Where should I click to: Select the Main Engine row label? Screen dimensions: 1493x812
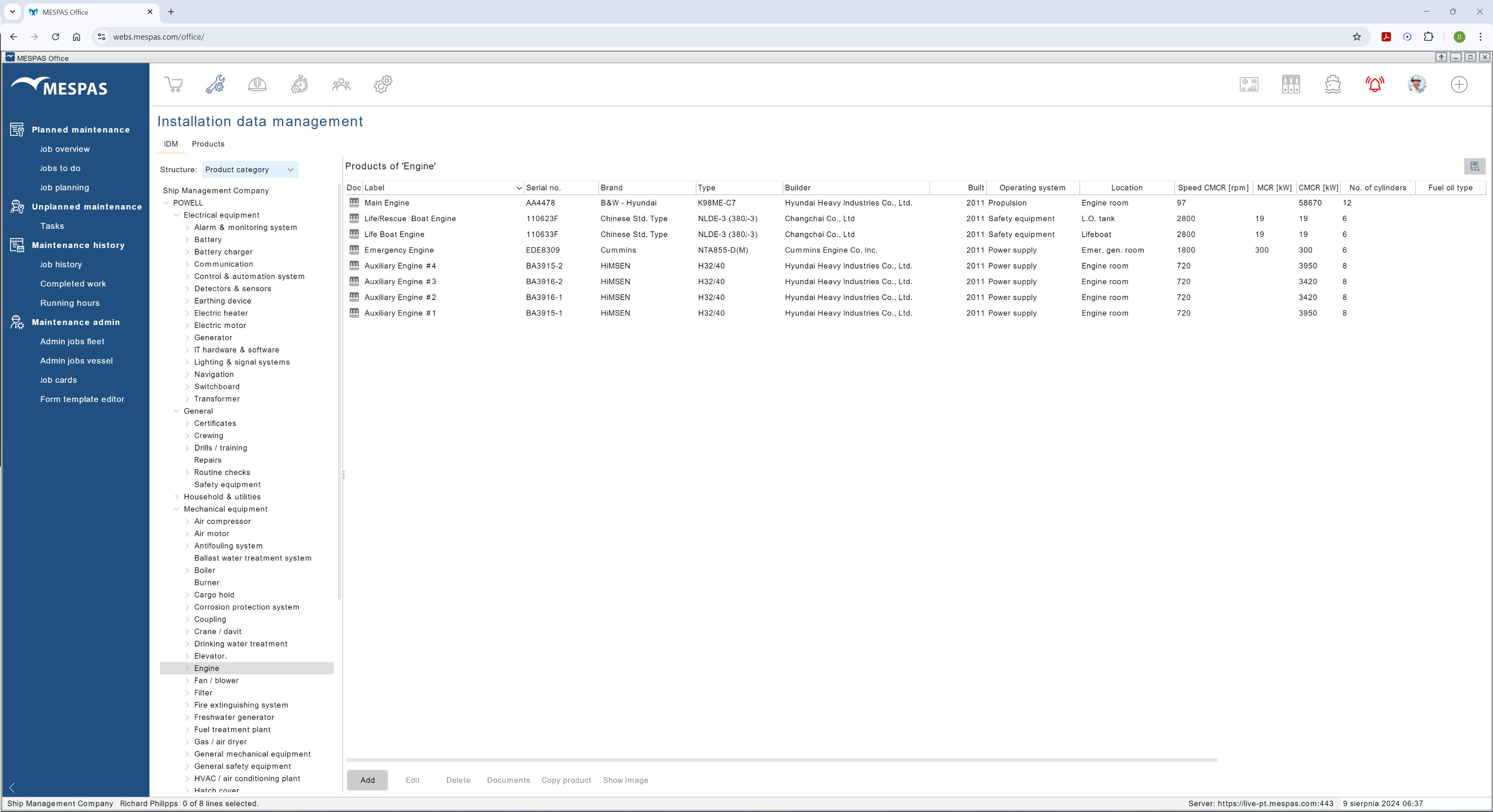tap(387, 203)
